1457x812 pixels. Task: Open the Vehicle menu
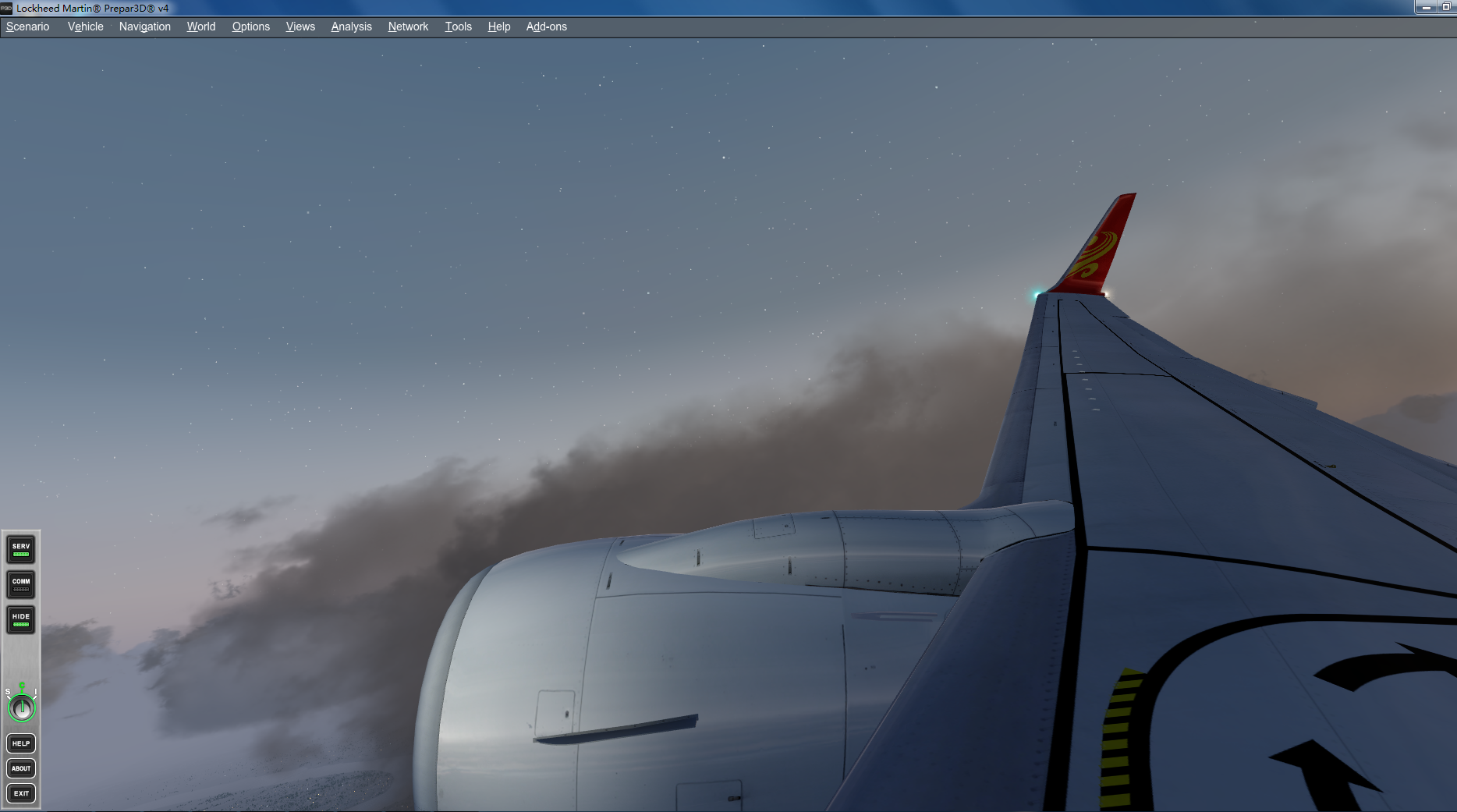[84, 26]
